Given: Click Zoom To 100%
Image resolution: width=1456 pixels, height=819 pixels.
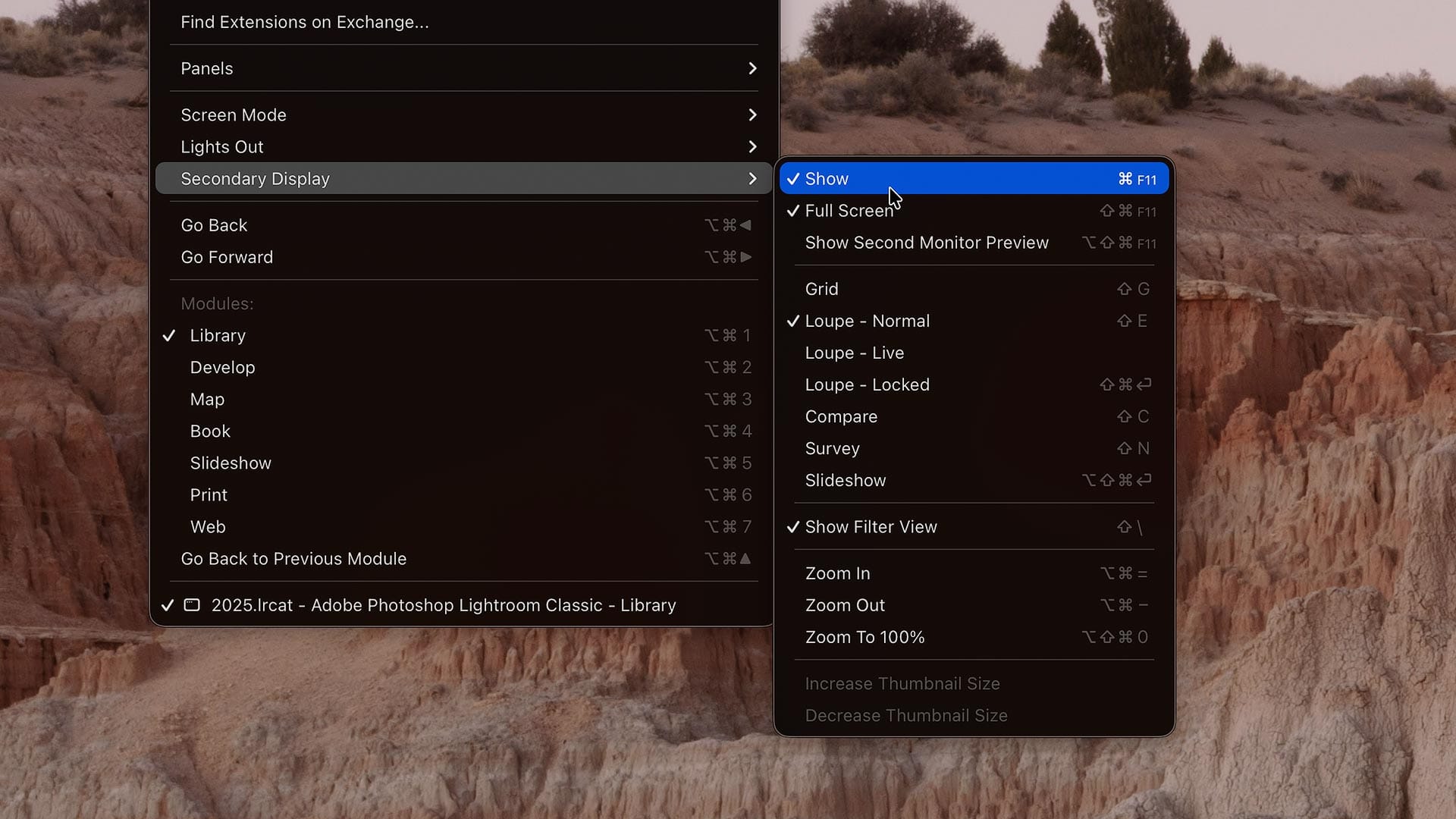Looking at the screenshot, I should (864, 637).
